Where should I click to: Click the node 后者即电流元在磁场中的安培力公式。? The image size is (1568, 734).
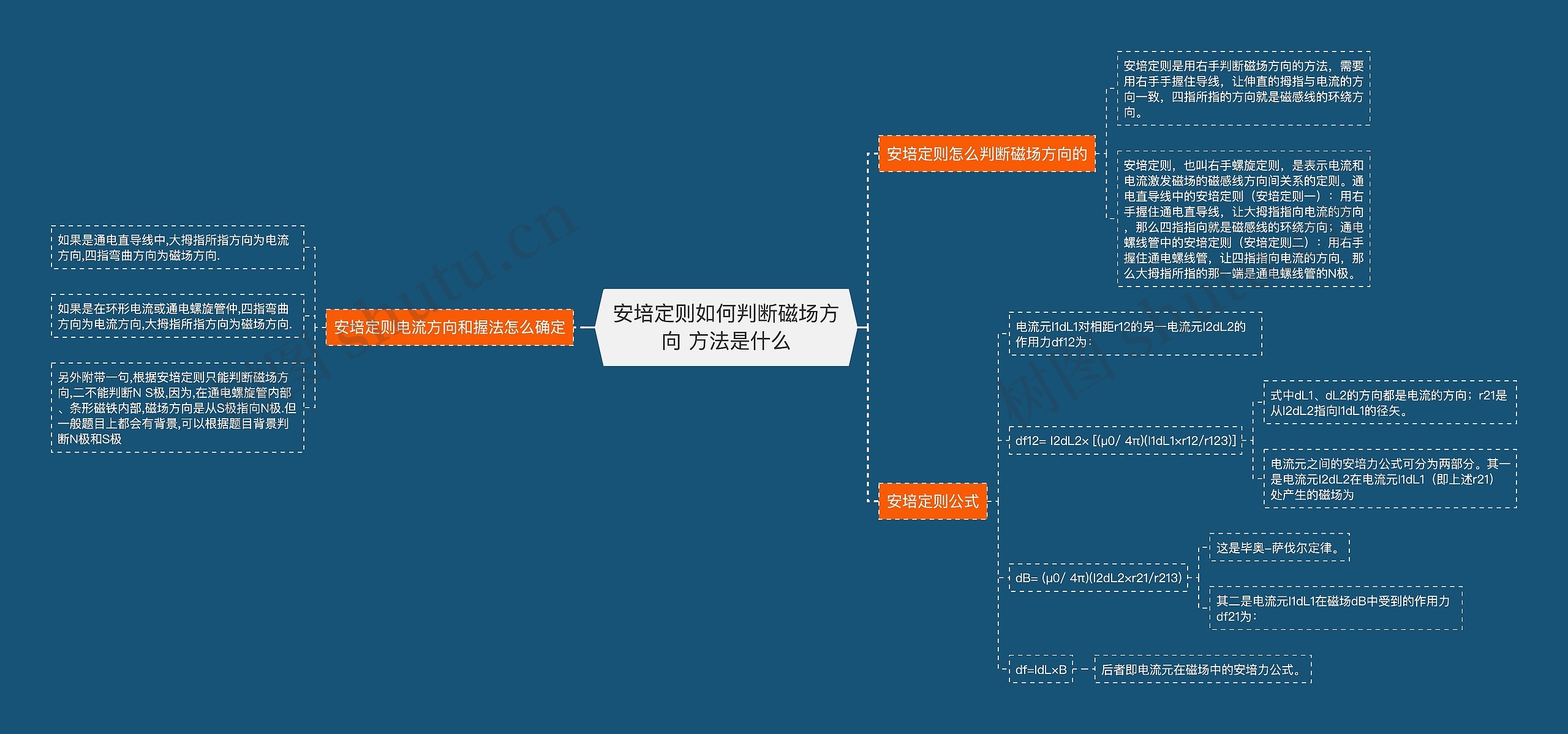click(1203, 669)
